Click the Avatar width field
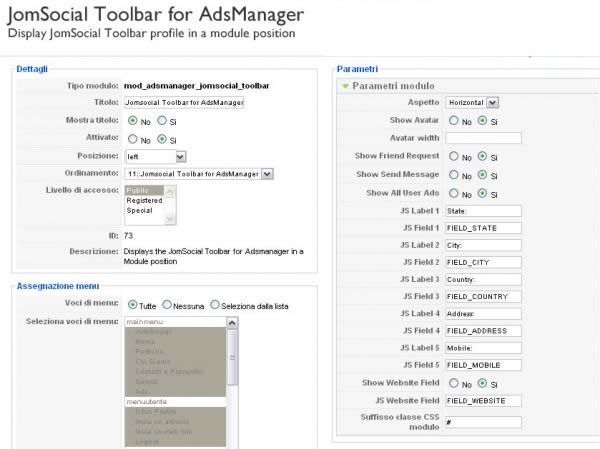Screen dimensions: 600x449 483,138
